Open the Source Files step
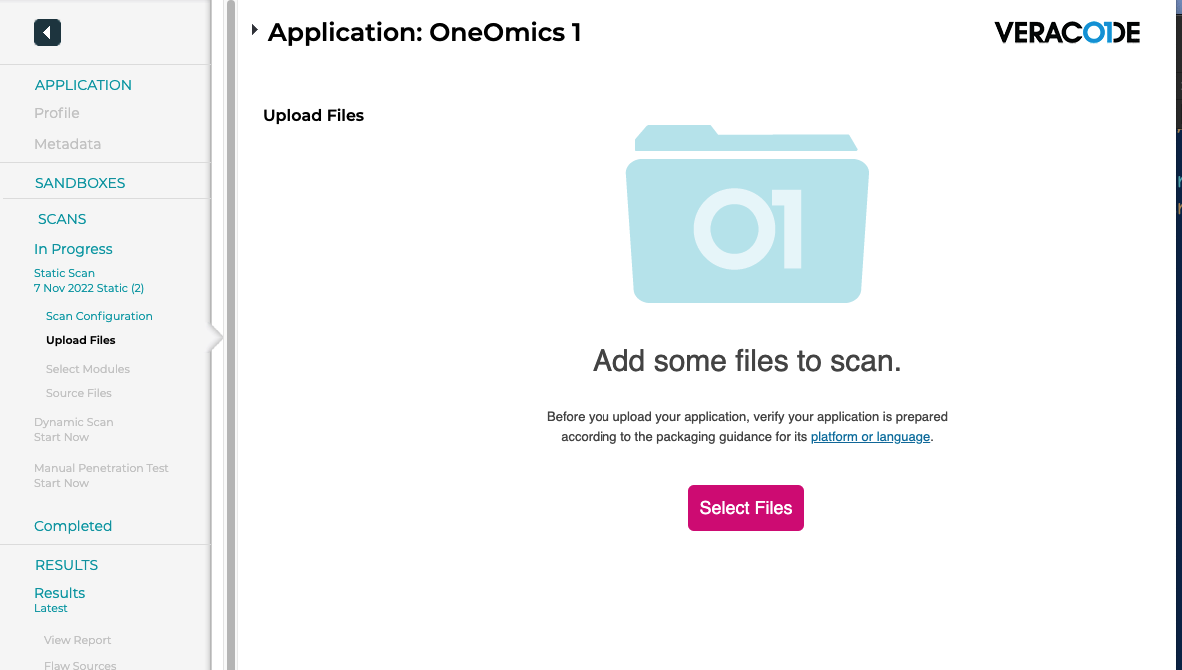This screenshot has width=1182, height=670. click(79, 393)
